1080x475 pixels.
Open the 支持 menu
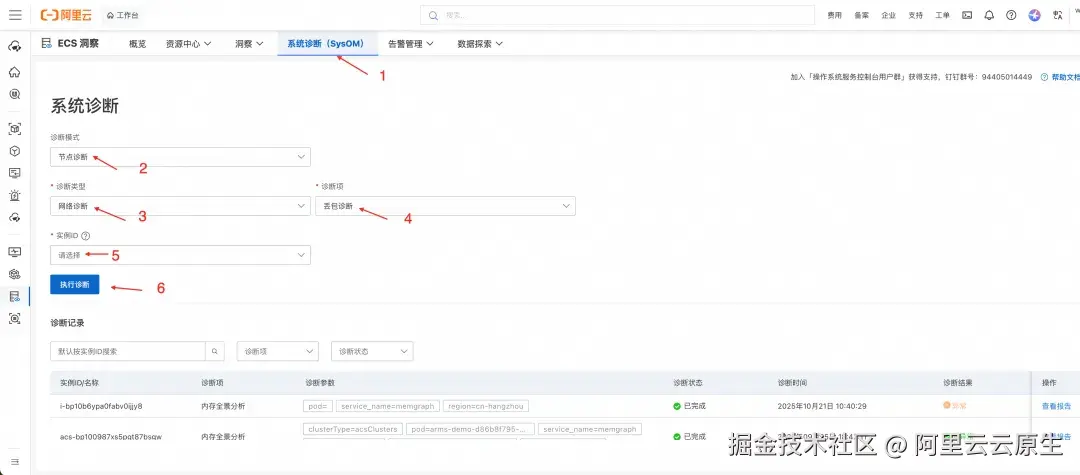click(915, 14)
